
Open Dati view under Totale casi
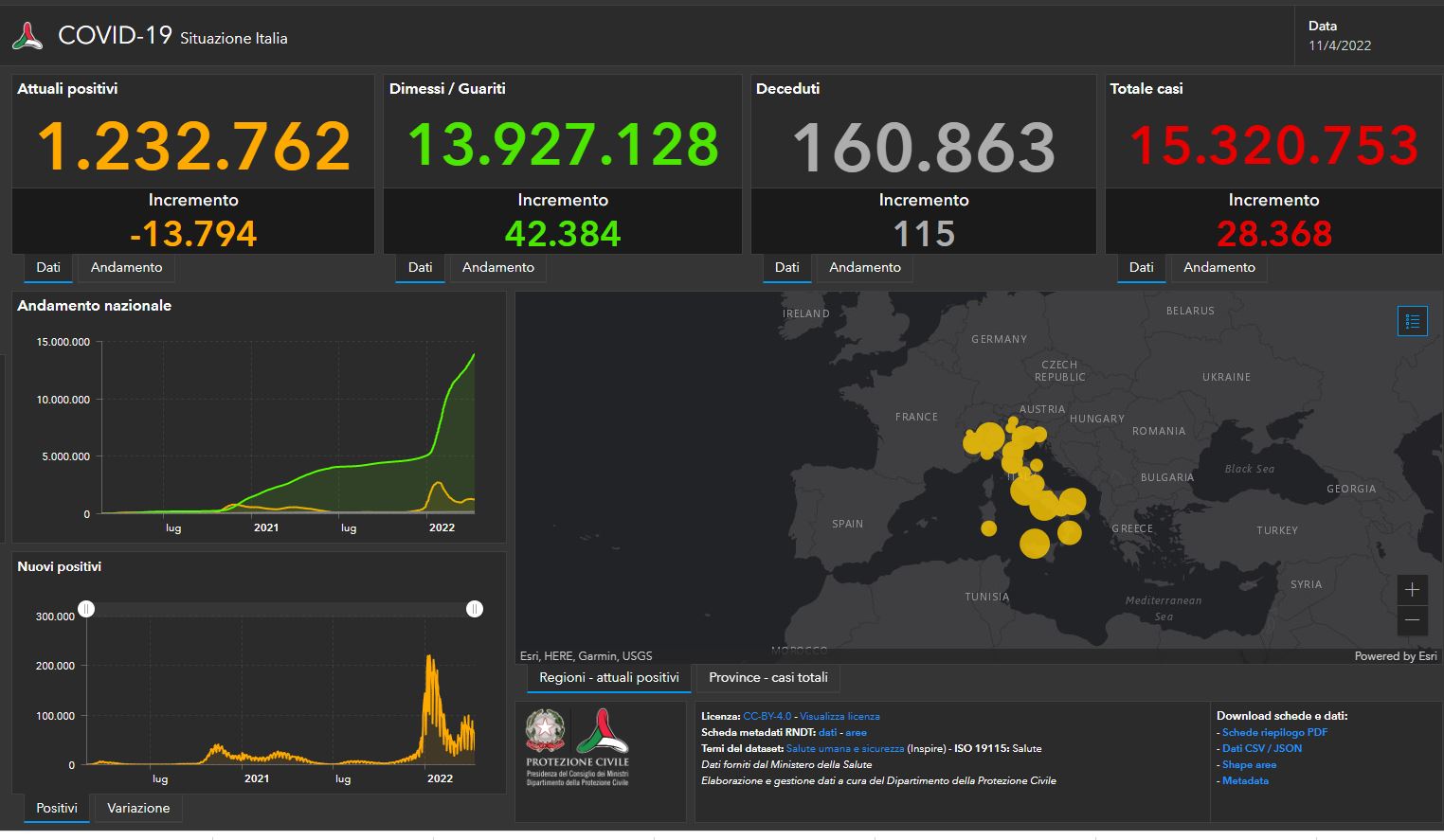click(1141, 268)
